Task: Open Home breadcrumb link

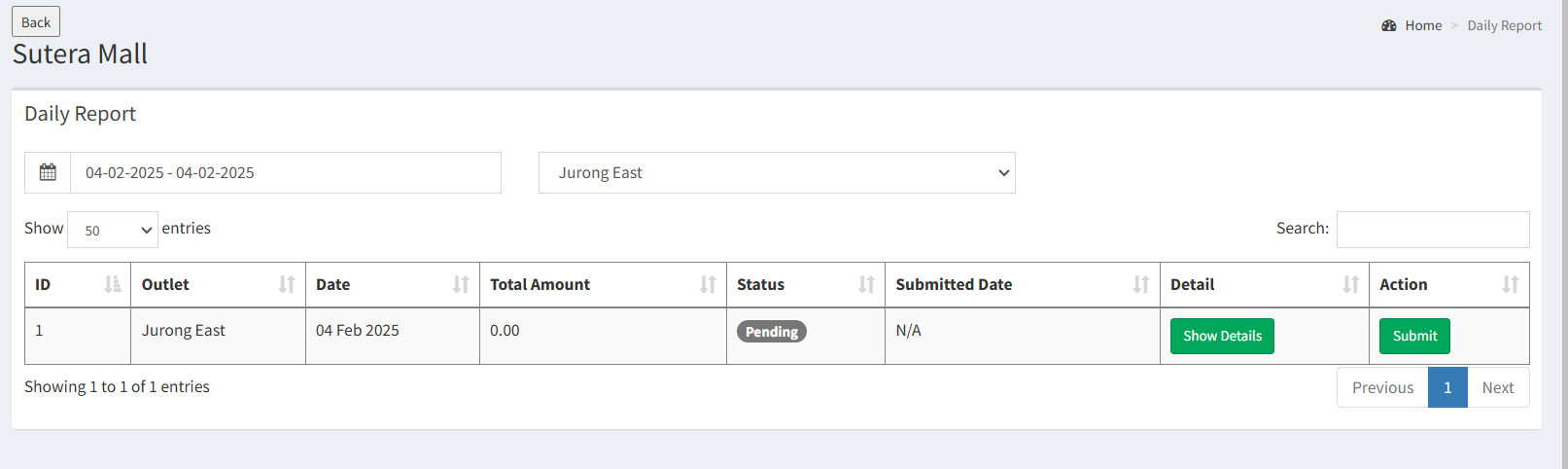Action: point(1423,25)
